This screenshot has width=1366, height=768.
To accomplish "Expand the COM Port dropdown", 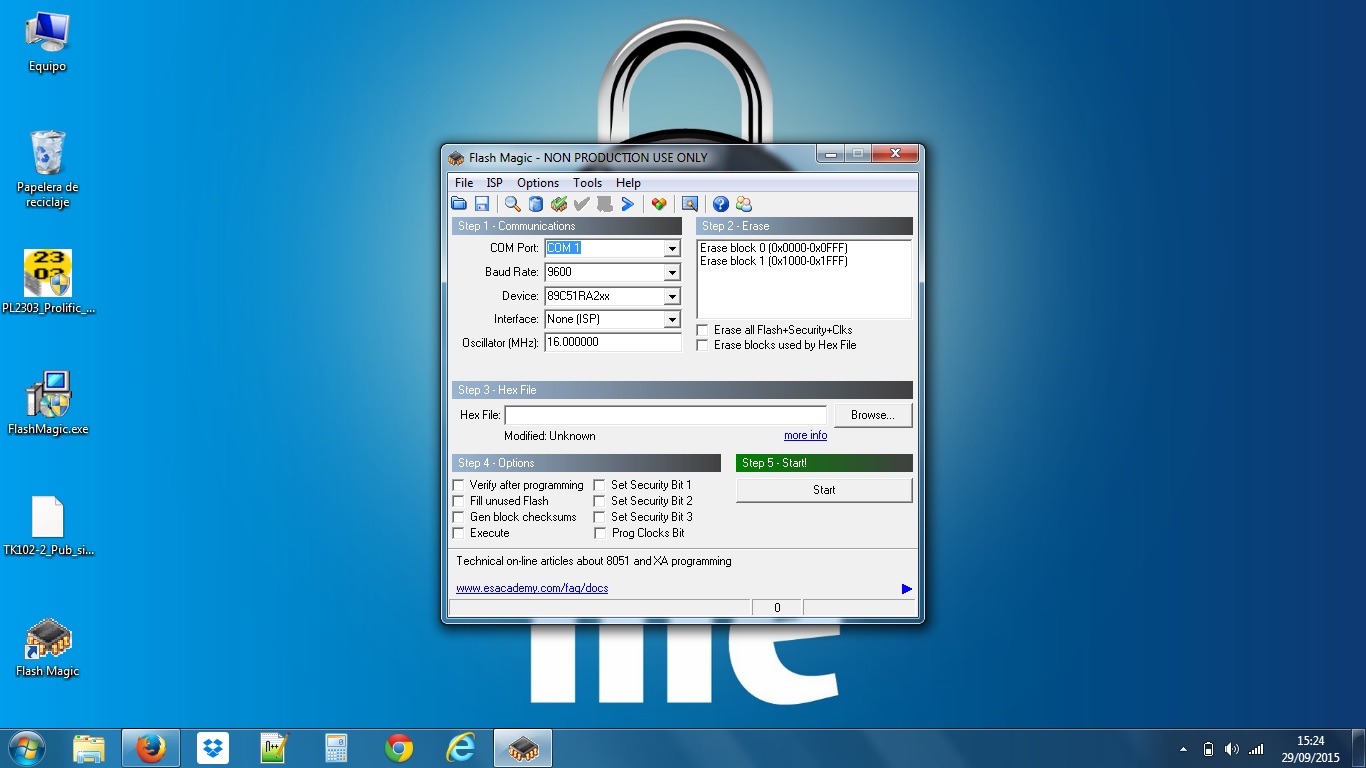I will pos(672,248).
